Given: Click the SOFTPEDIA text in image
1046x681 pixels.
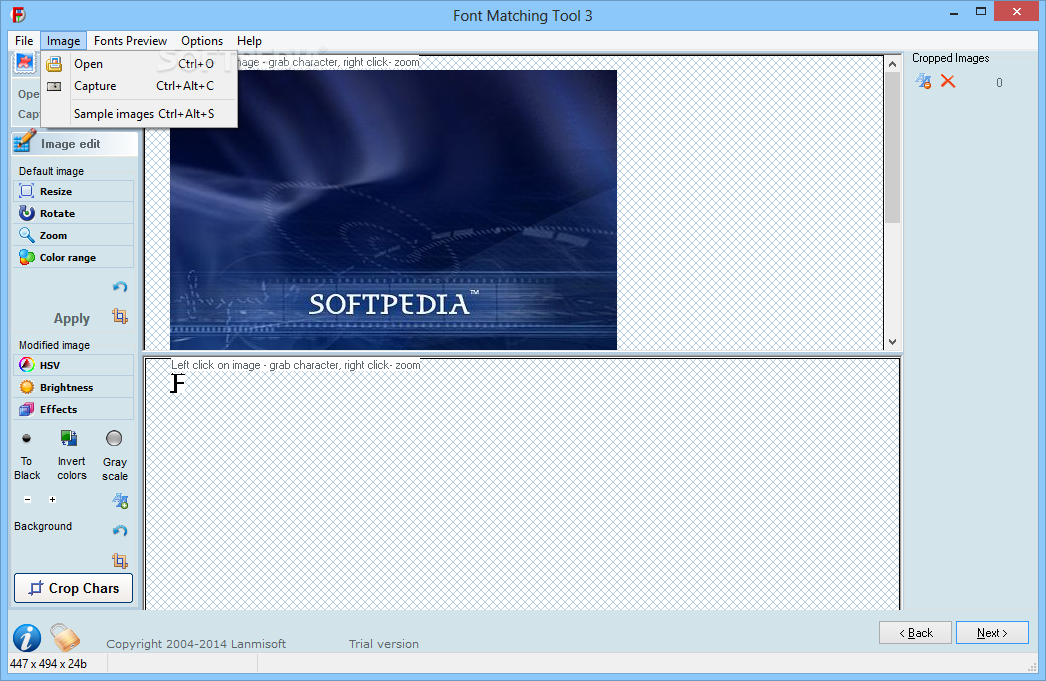Looking at the screenshot, I should click(x=388, y=305).
